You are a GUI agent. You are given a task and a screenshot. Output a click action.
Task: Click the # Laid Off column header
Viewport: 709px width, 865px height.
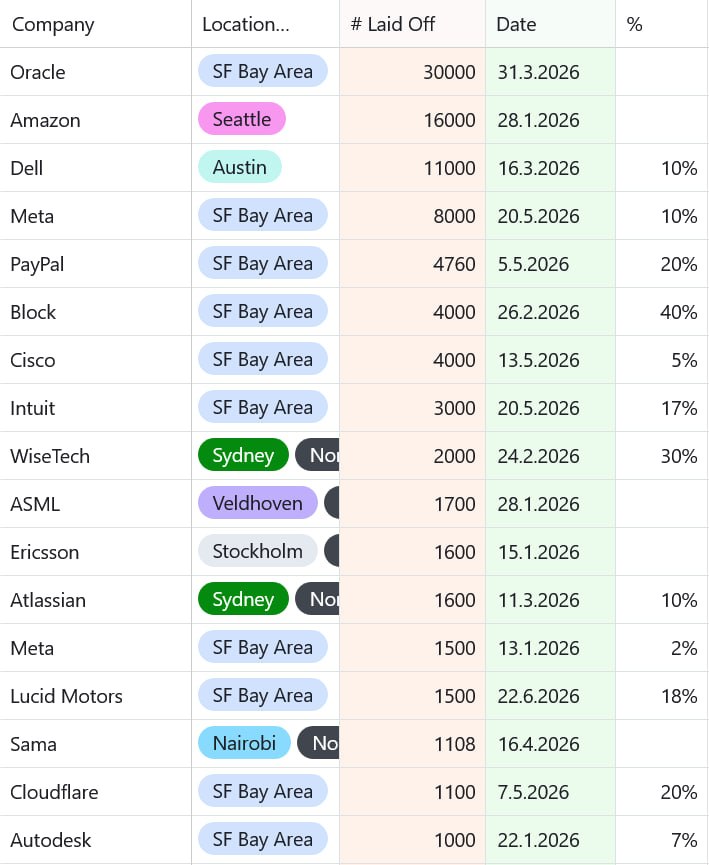click(412, 24)
